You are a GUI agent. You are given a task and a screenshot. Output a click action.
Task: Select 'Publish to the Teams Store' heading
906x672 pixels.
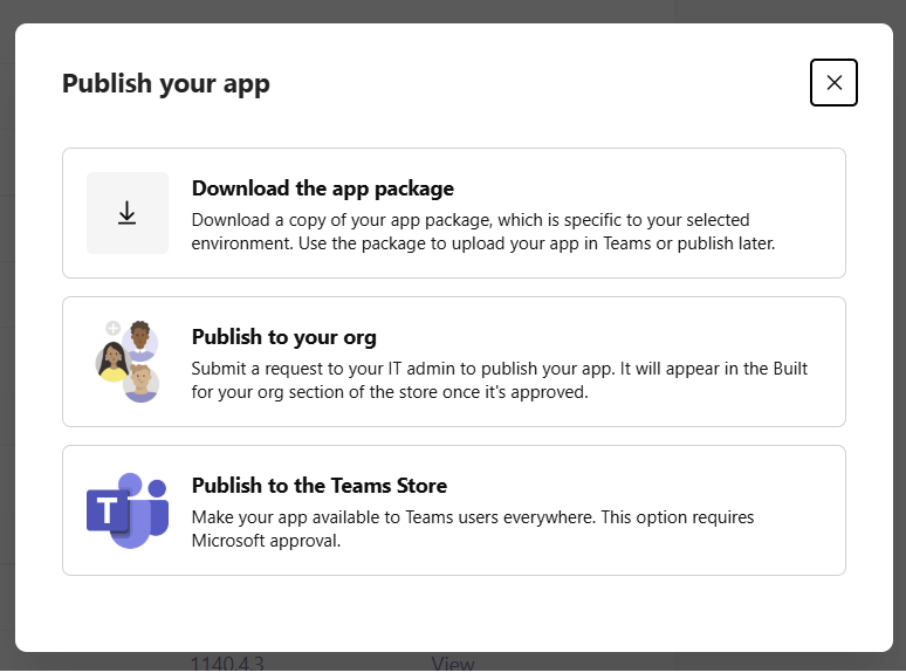click(319, 486)
